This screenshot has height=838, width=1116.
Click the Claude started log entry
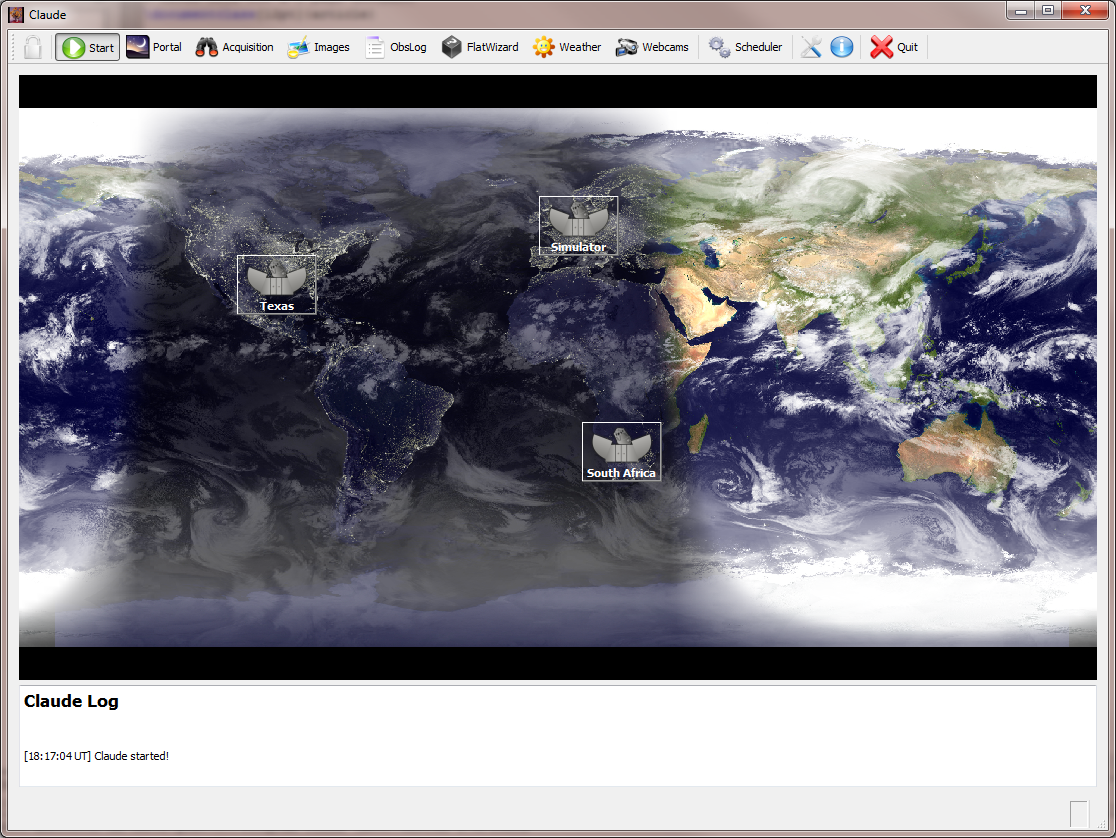tap(96, 756)
